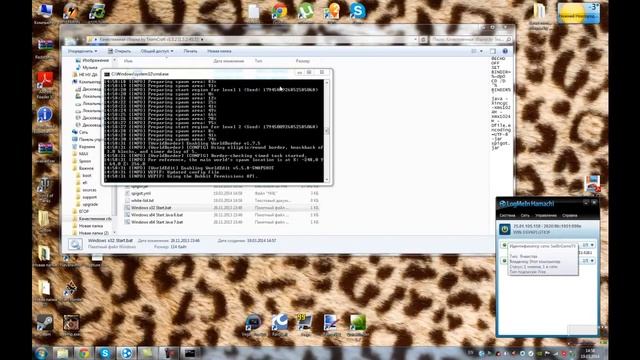Image resolution: width=640 pixels, height=360 pixels.
Task: Sort files by the Дата изменения column
Action: pyautogui.click(x=229, y=61)
